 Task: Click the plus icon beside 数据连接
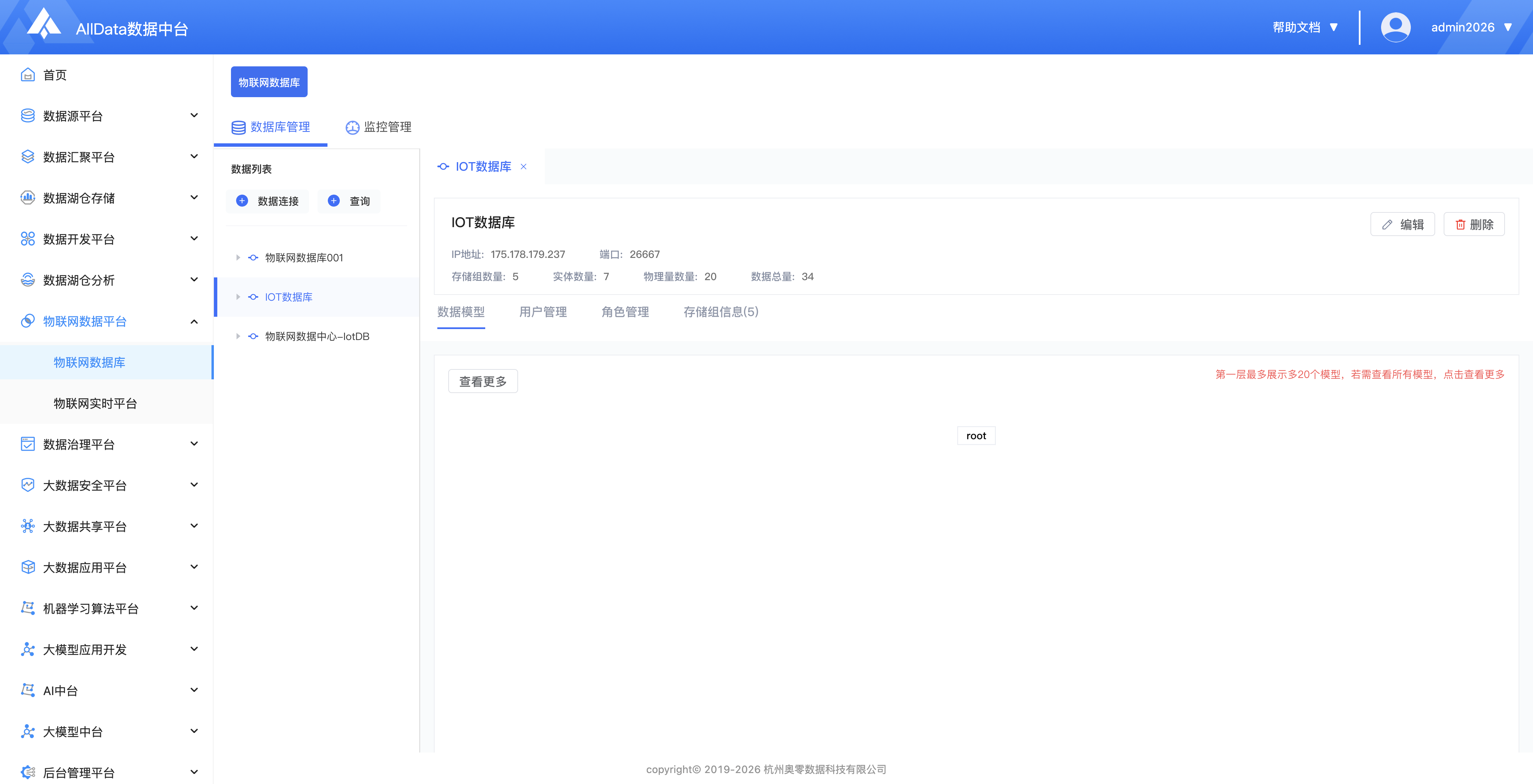(x=242, y=201)
